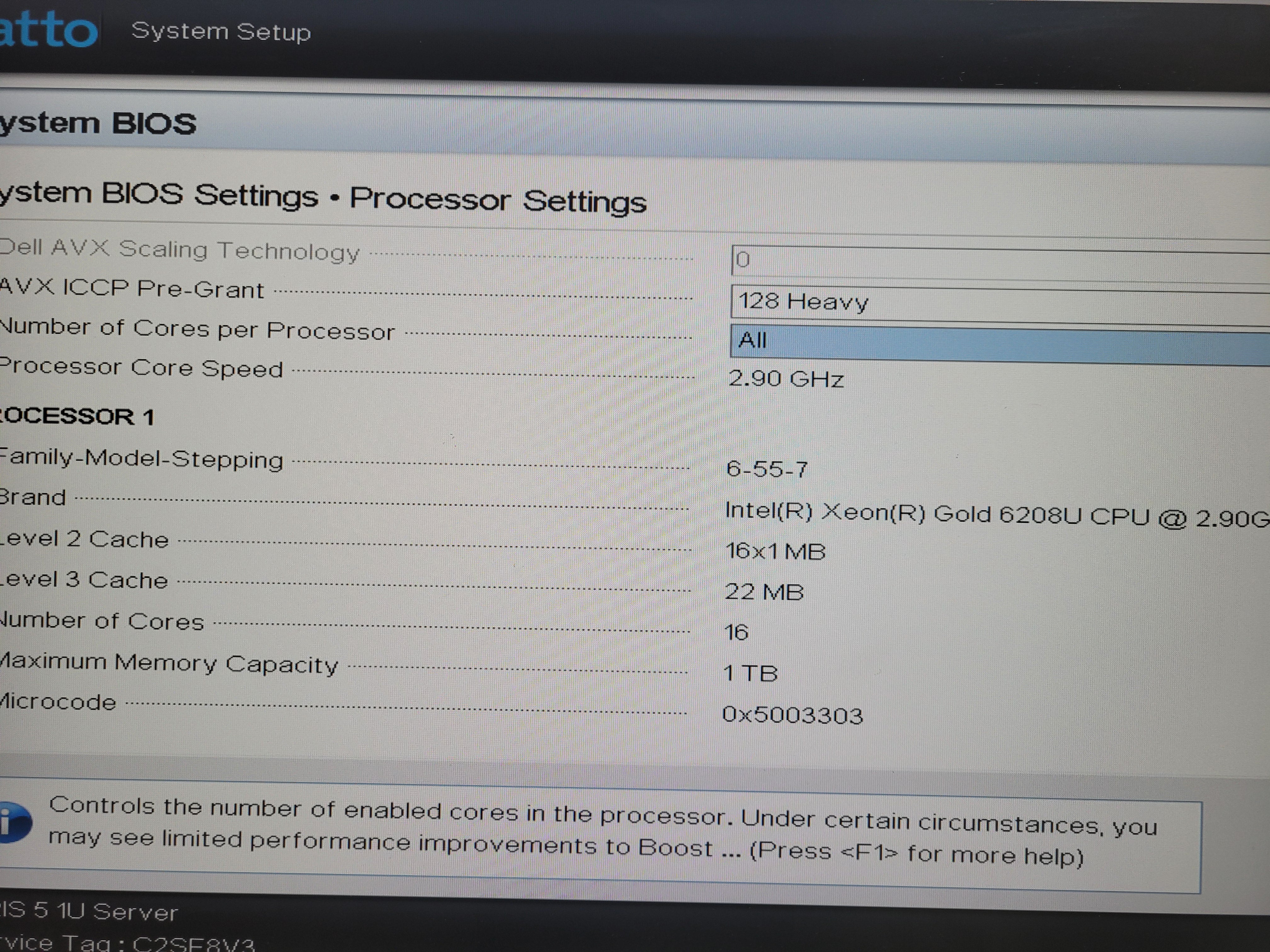Click the System BIOS title bar text
The width and height of the screenshot is (1270, 952).
[x=98, y=123]
